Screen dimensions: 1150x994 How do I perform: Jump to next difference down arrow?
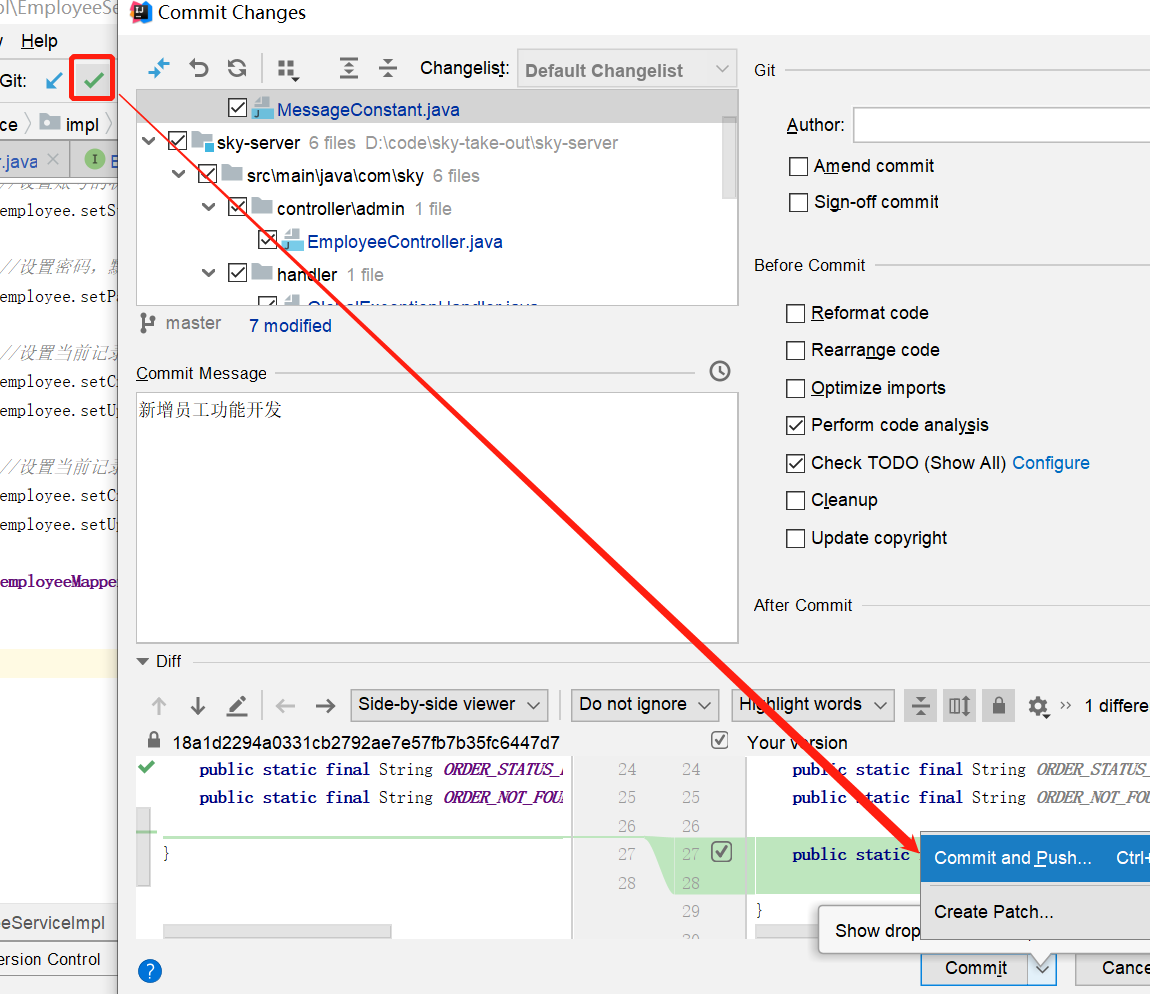coord(197,706)
